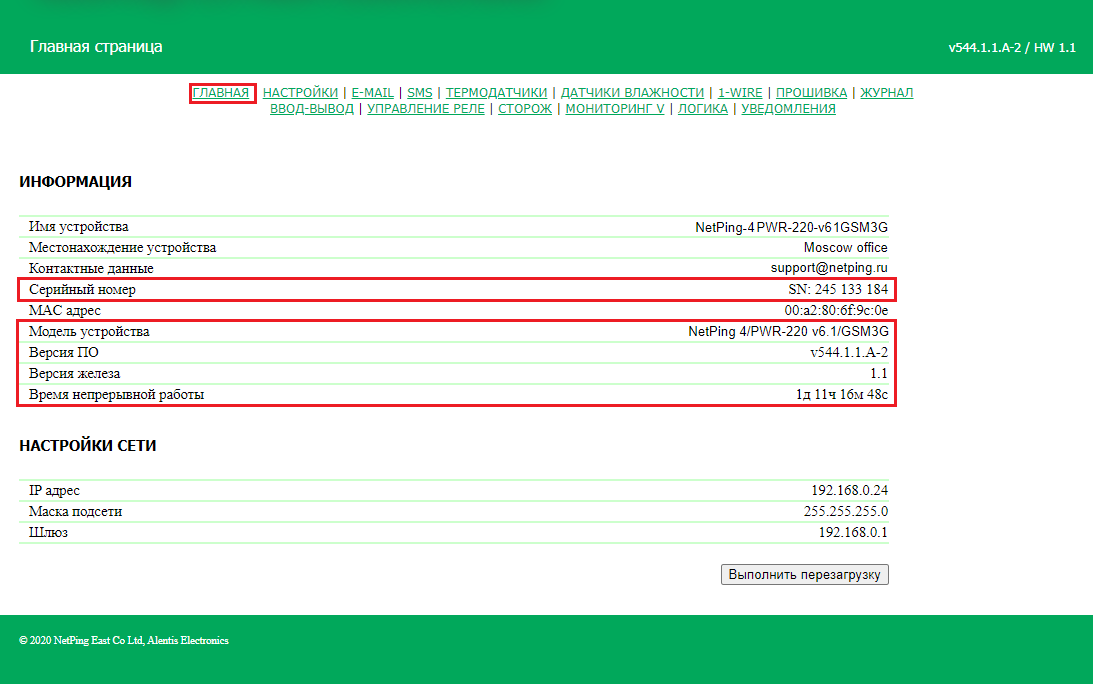Viewport: 1093px width, 684px height.
Task: Click hardware version value 1.1 in table
Action: [879, 374]
